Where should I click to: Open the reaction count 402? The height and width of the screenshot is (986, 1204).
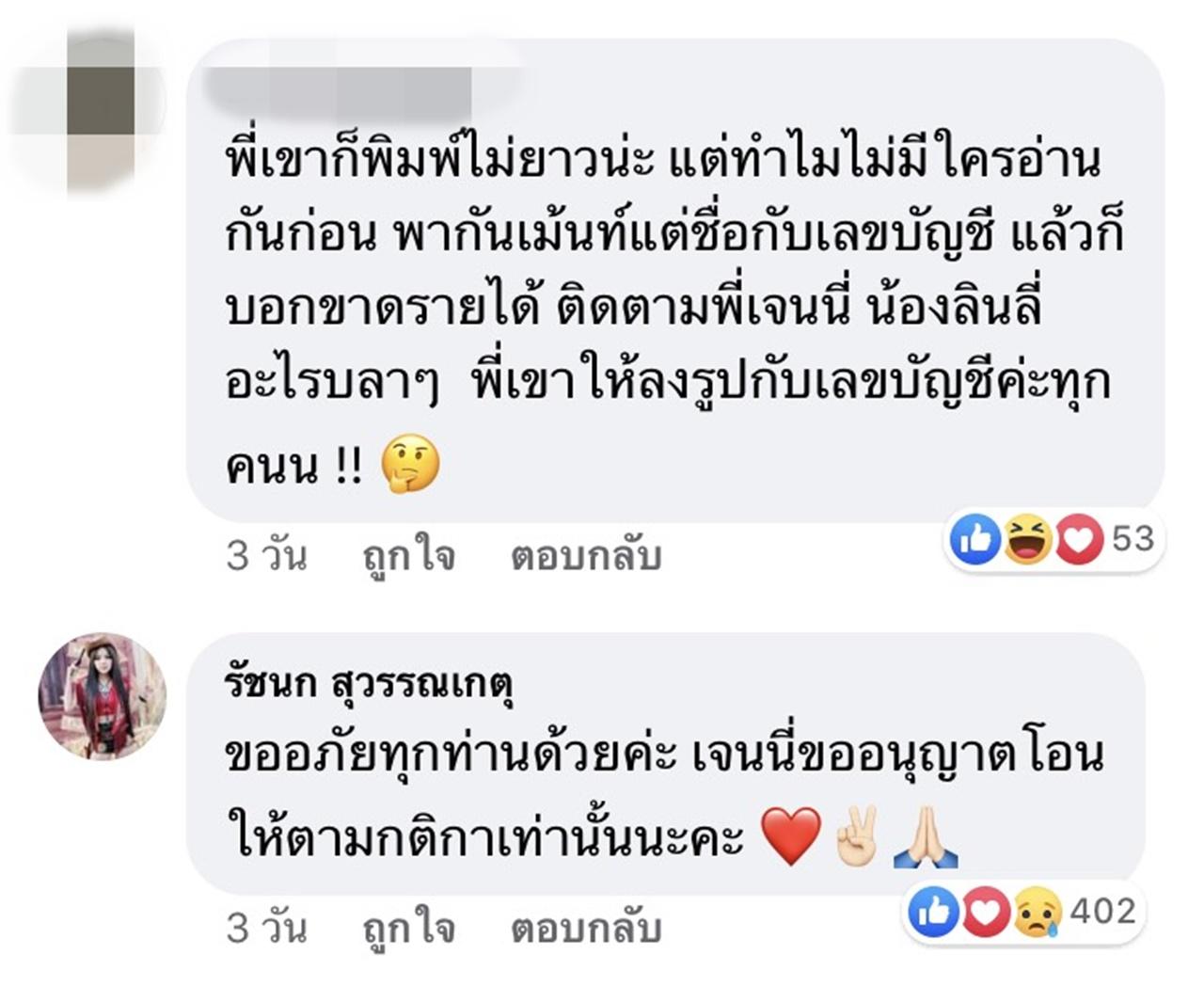1102,911
